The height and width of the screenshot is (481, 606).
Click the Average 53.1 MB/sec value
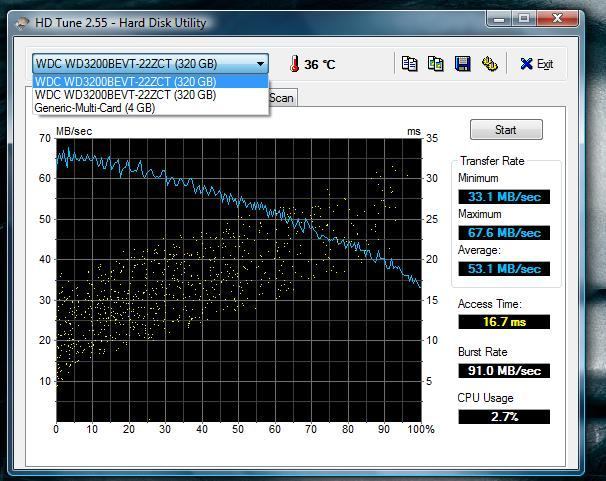[504, 269]
